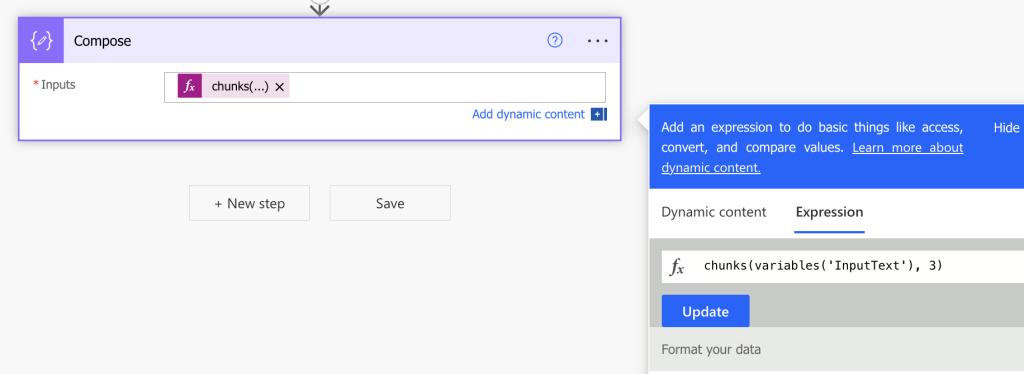The image size is (1024, 374).
Task: Click inside the Inputs field empty area
Action: tap(447, 87)
